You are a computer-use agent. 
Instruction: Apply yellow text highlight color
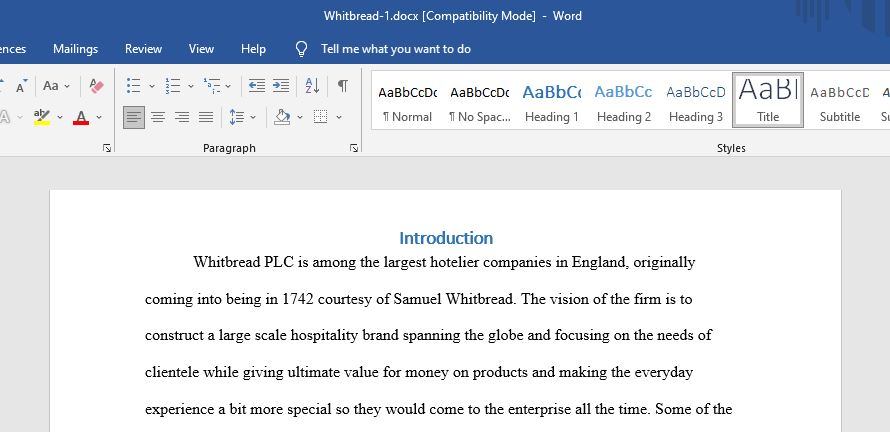click(x=42, y=118)
